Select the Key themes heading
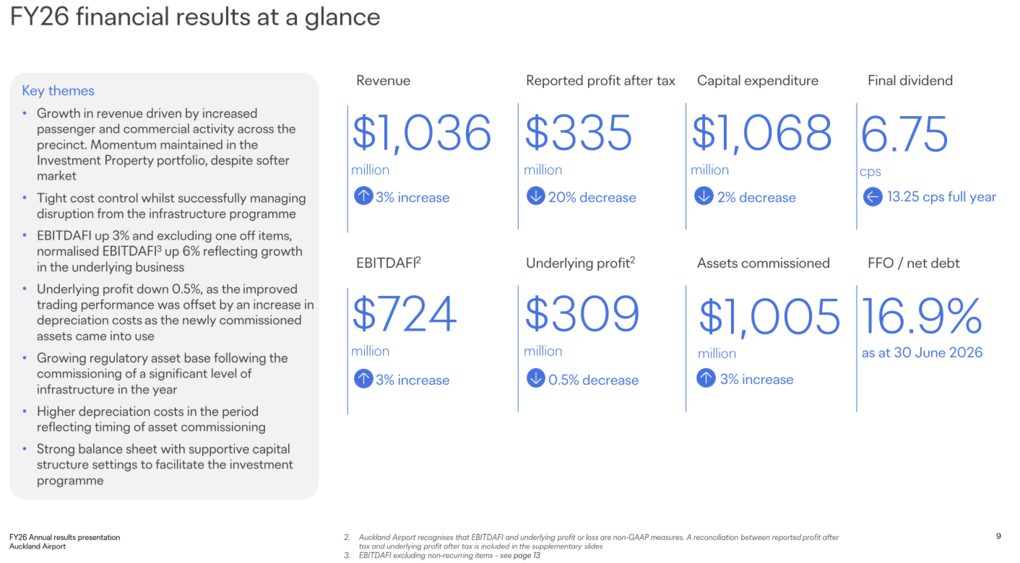The width and height of the screenshot is (1020, 563). point(58,90)
